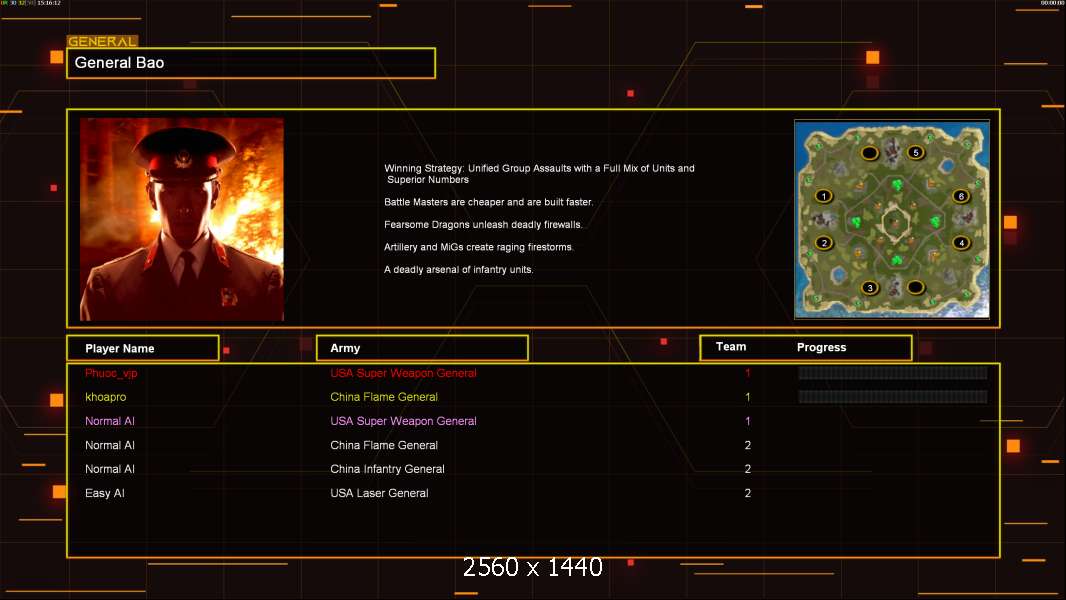
Task: Click the island minimap preview
Action: coord(892,219)
